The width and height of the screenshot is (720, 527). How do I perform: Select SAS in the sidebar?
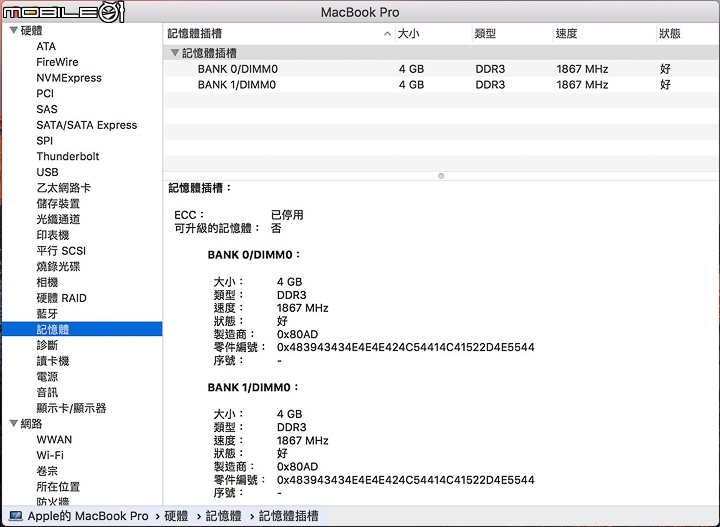(x=47, y=109)
